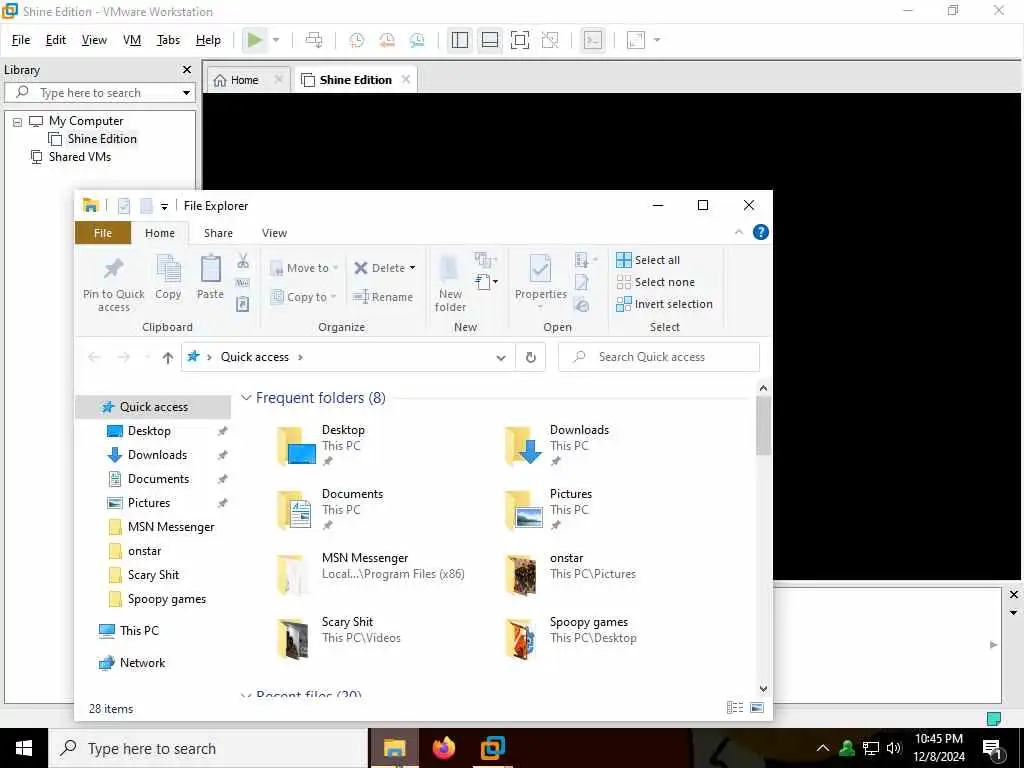Go up one level with up arrow
Screen dimensions: 1024x768
click(168, 357)
